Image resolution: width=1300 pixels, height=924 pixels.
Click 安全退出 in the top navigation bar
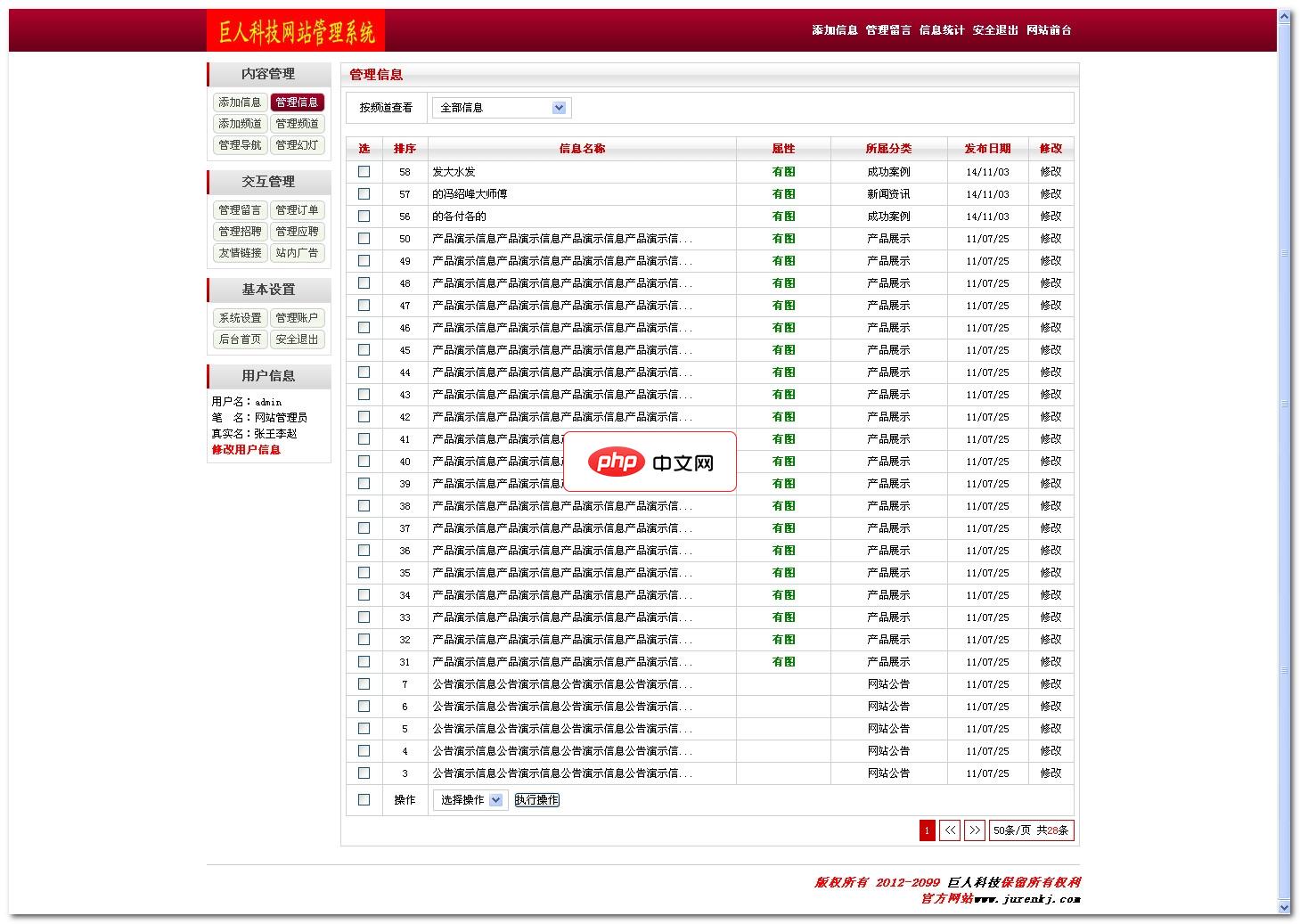pyautogui.click(x=995, y=30)
